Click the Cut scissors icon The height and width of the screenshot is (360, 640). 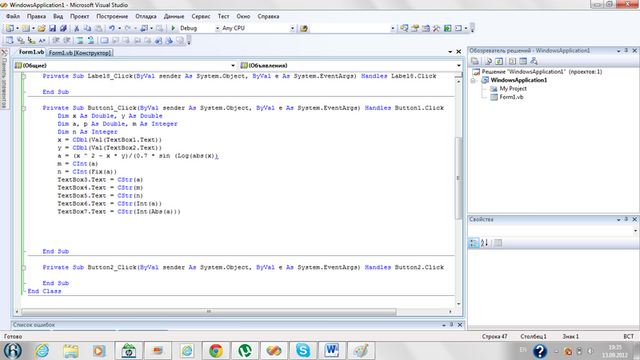[76, 28]
